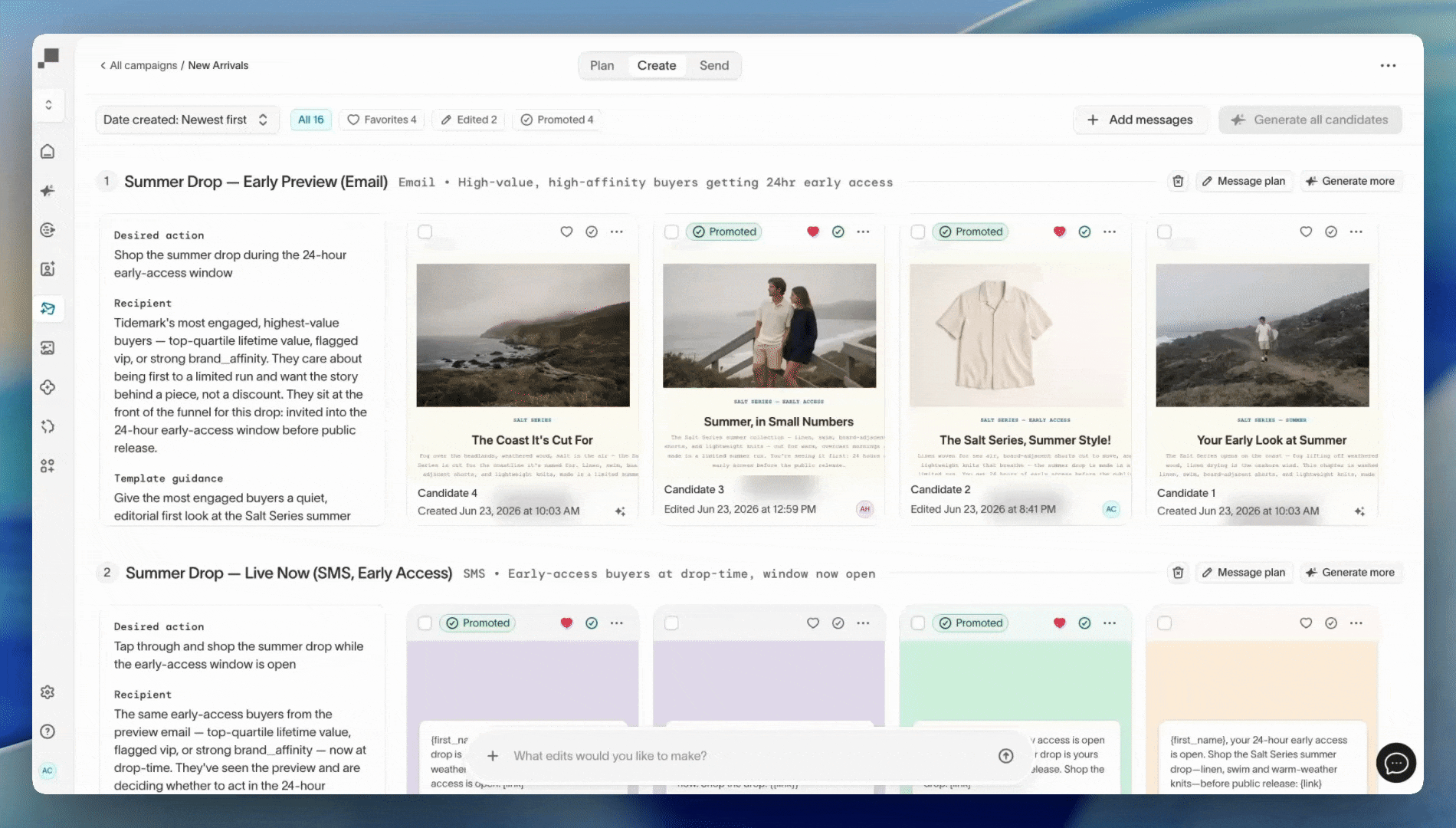1456x828 pixels.
Task: Filter by Promoted 4
Action: coord(557,120)
